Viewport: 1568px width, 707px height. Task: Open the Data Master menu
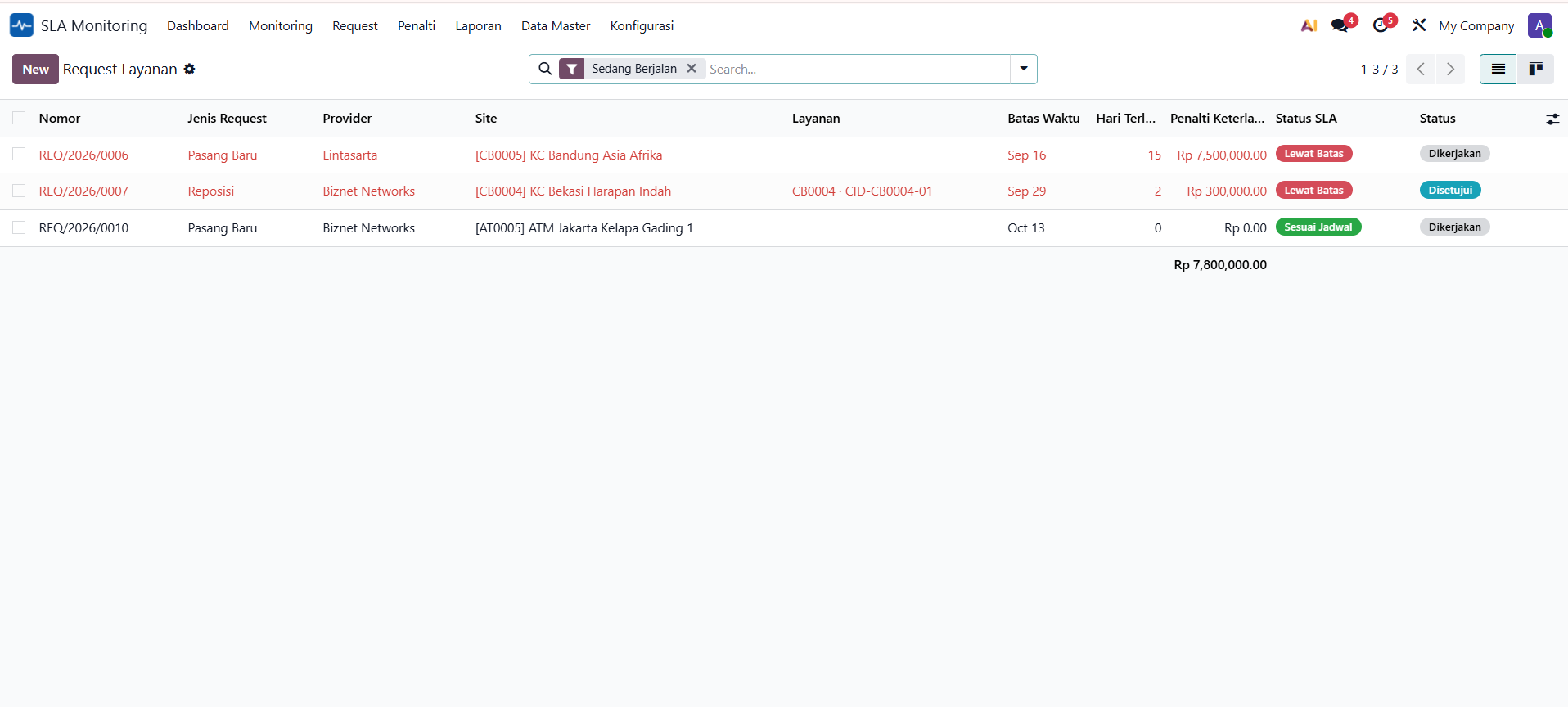tap(556, 26)
